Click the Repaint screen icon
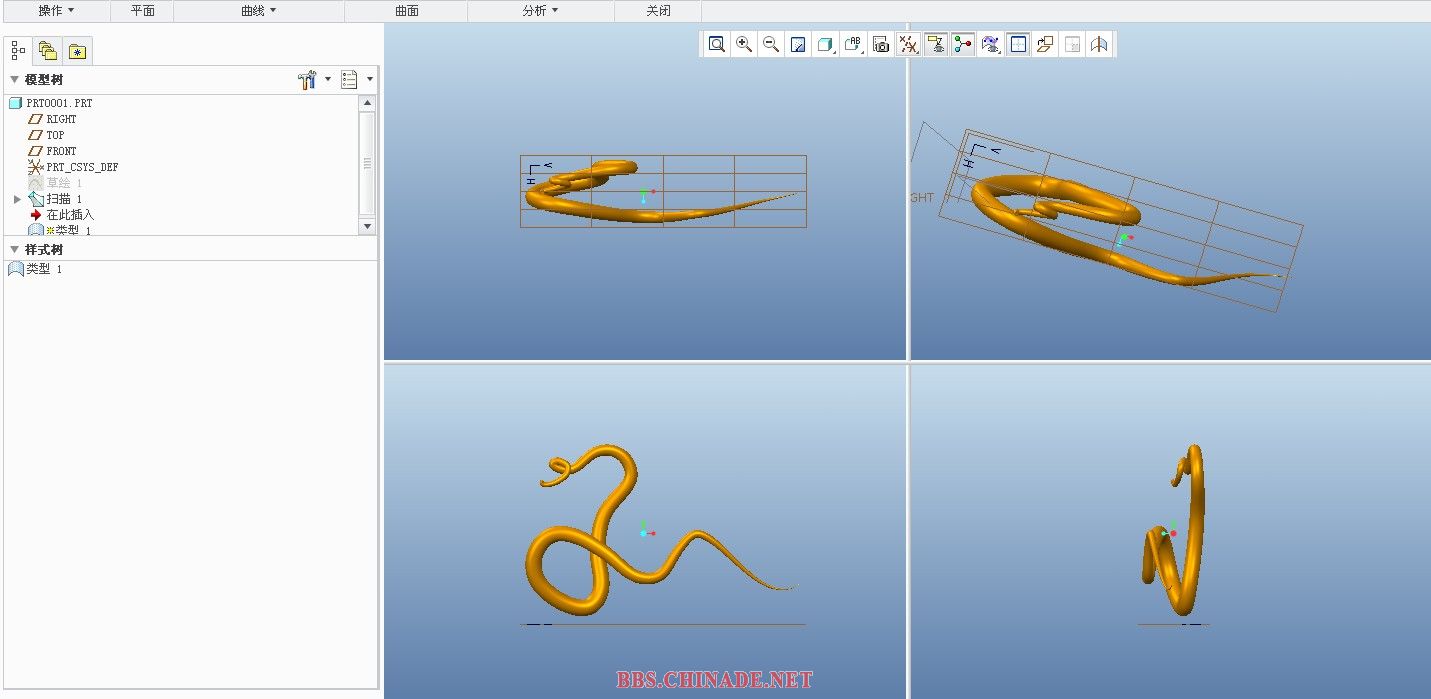Viewport: 1431px width, 699px height. coord(798,44)
